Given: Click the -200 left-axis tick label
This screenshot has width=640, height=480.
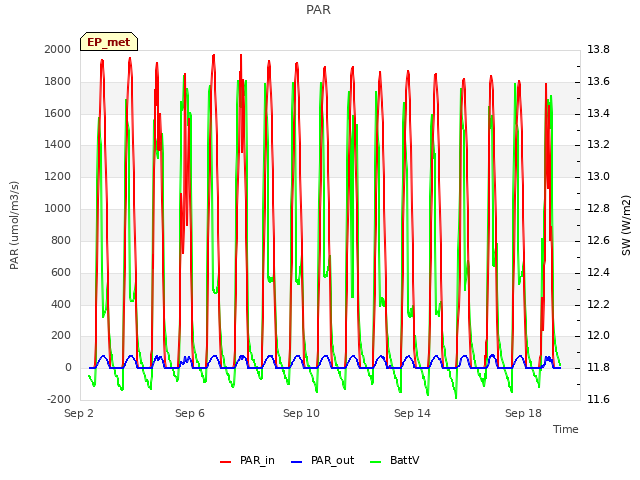Looking at the screenshot, I should pyautogui.click(x=59, y=399).
